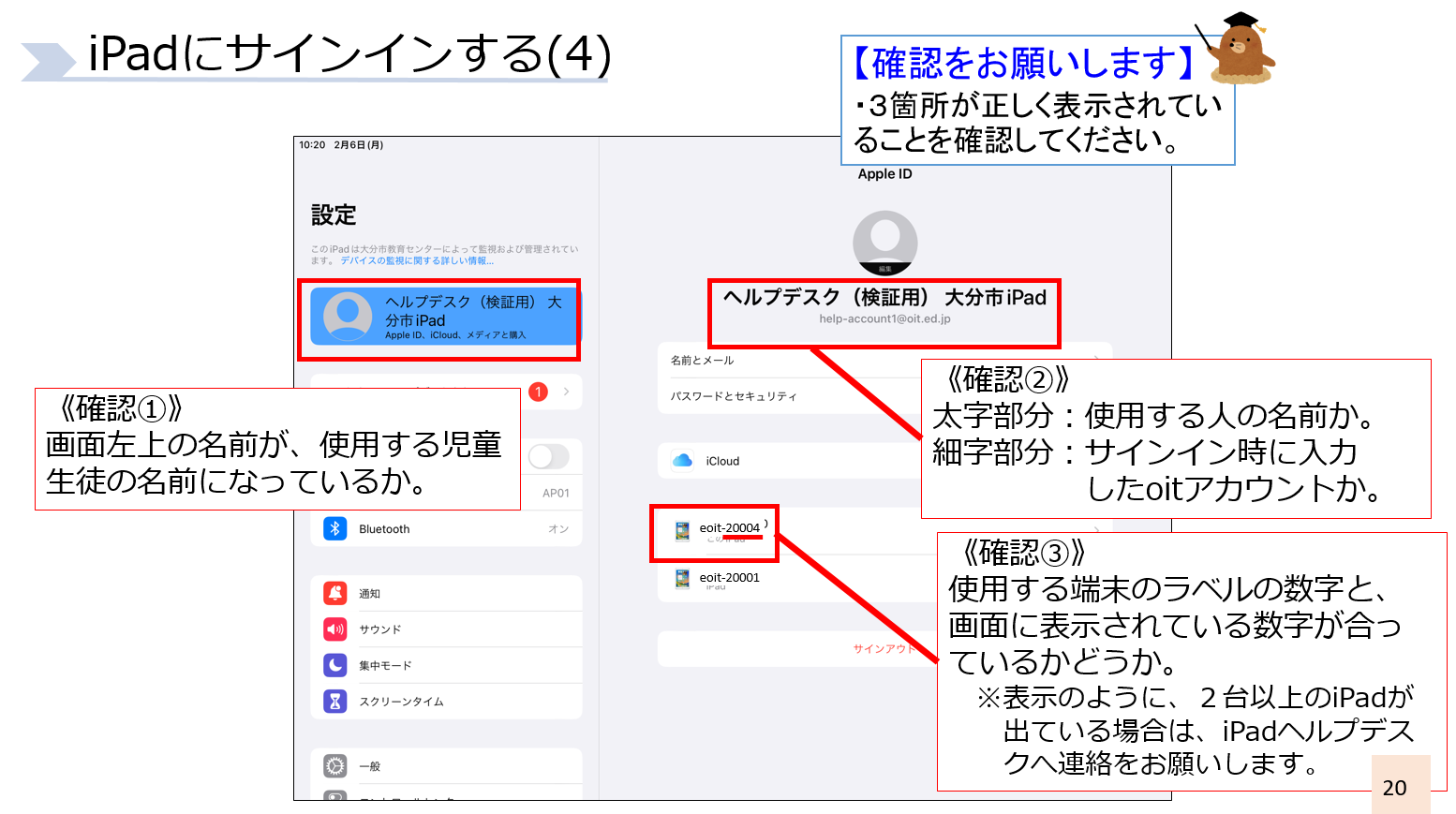Viewport: 1456px width, 814px height.
Task: Select the Helpdesk profile row in sidebar
Action: [446, 317]
